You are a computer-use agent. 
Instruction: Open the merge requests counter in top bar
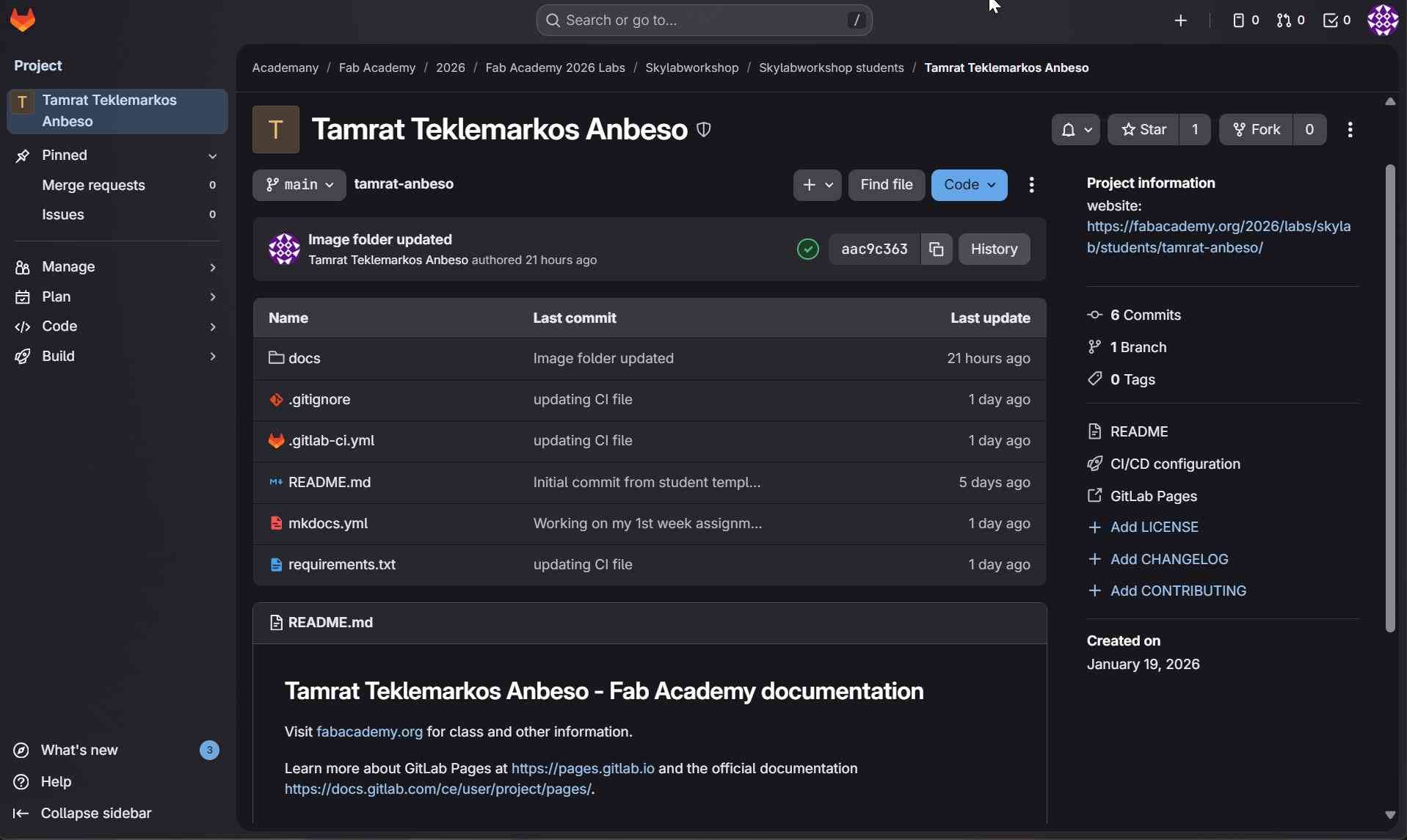click(1290, 21)
